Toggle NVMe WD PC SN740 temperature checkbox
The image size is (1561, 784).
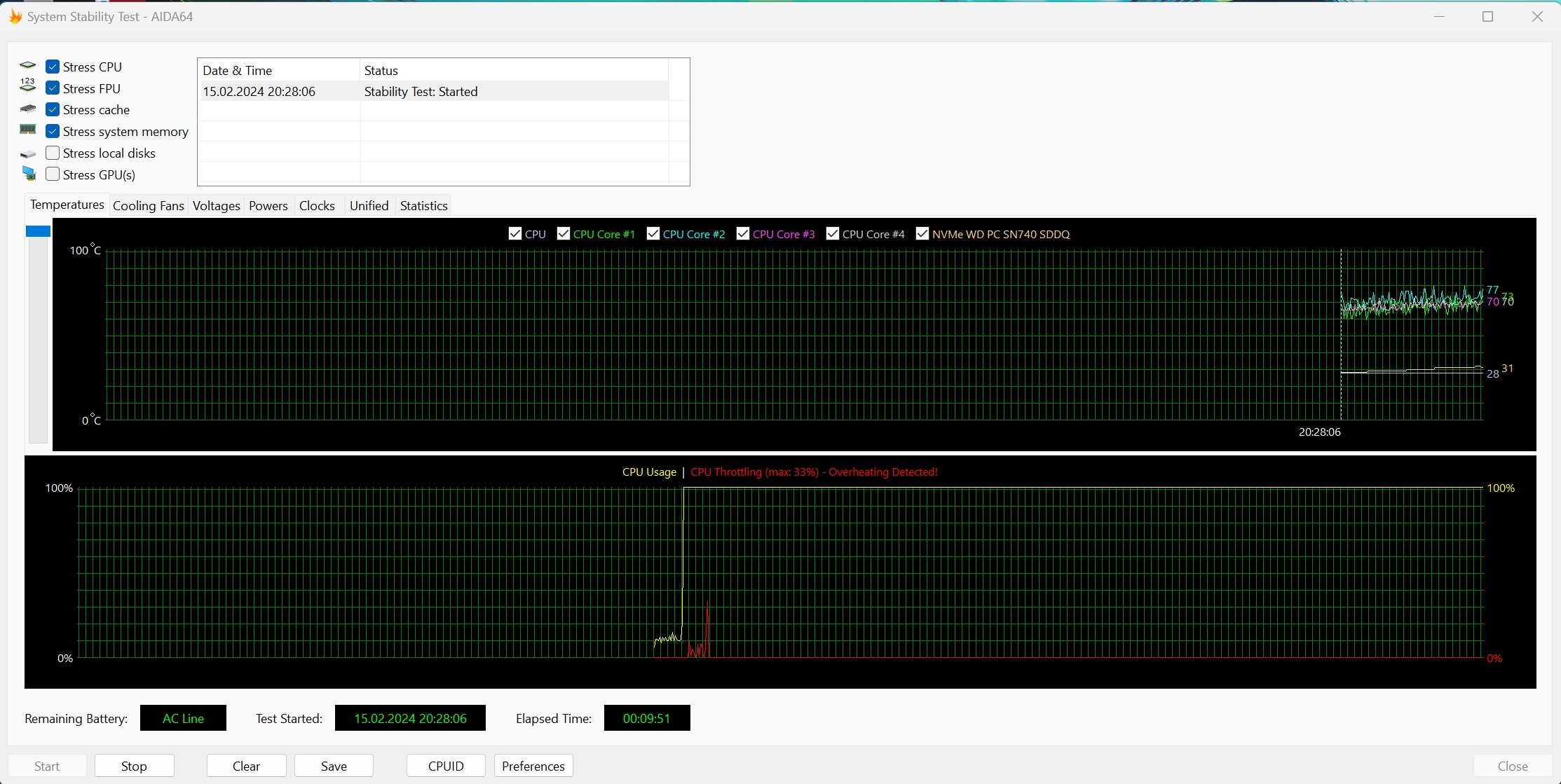click(x=922, y=233)
